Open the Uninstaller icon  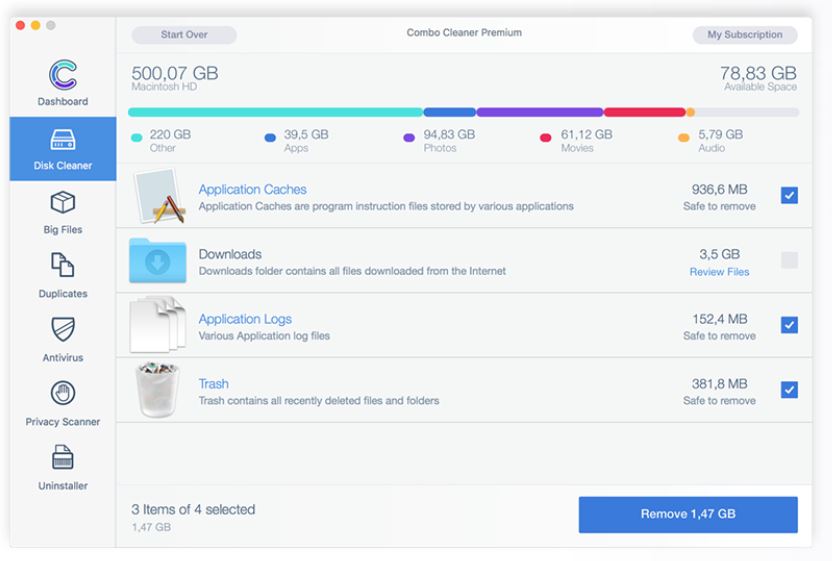(x=62, y=458)
